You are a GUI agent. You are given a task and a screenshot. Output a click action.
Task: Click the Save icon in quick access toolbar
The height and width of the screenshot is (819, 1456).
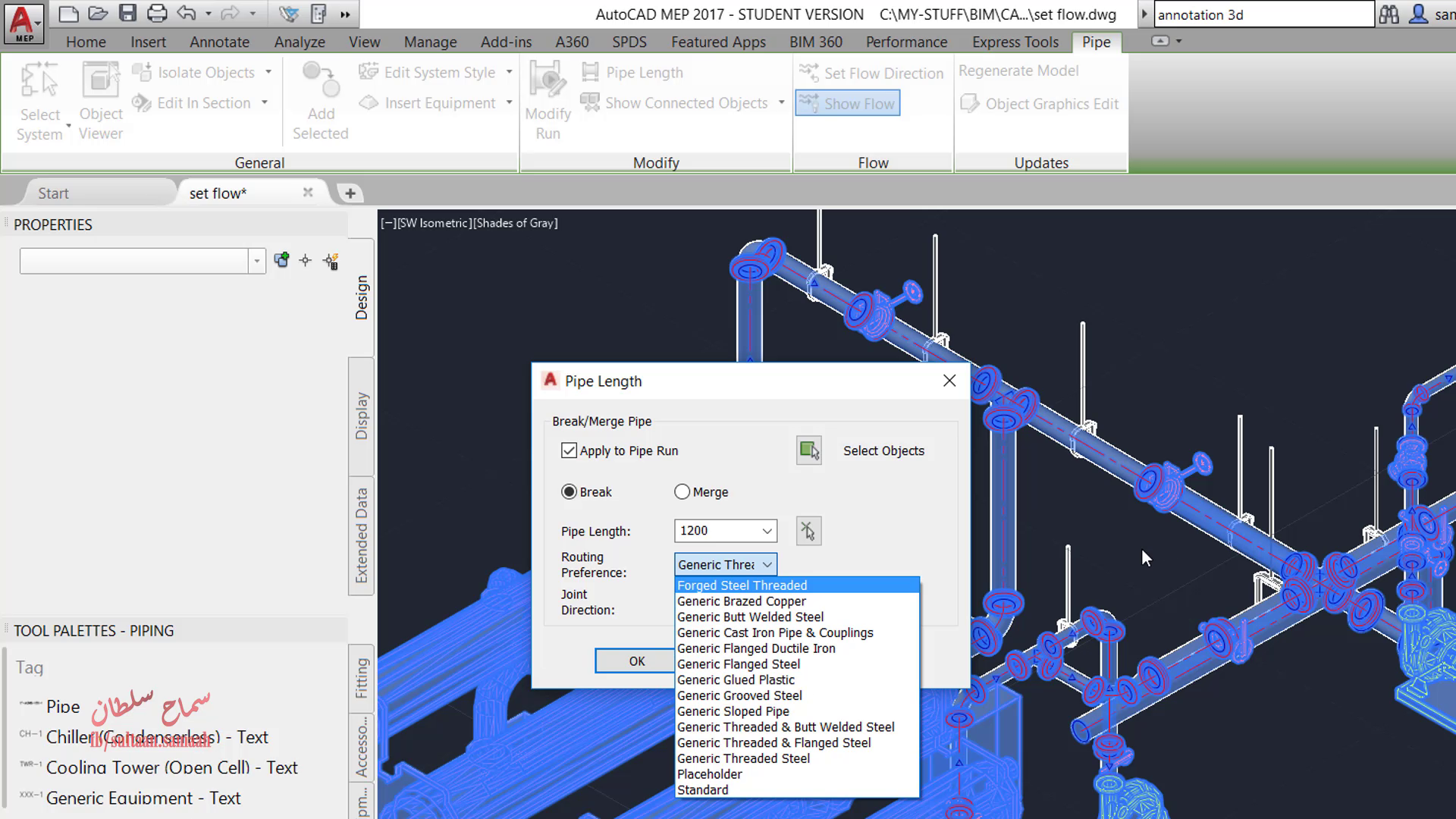coord(127,13)
